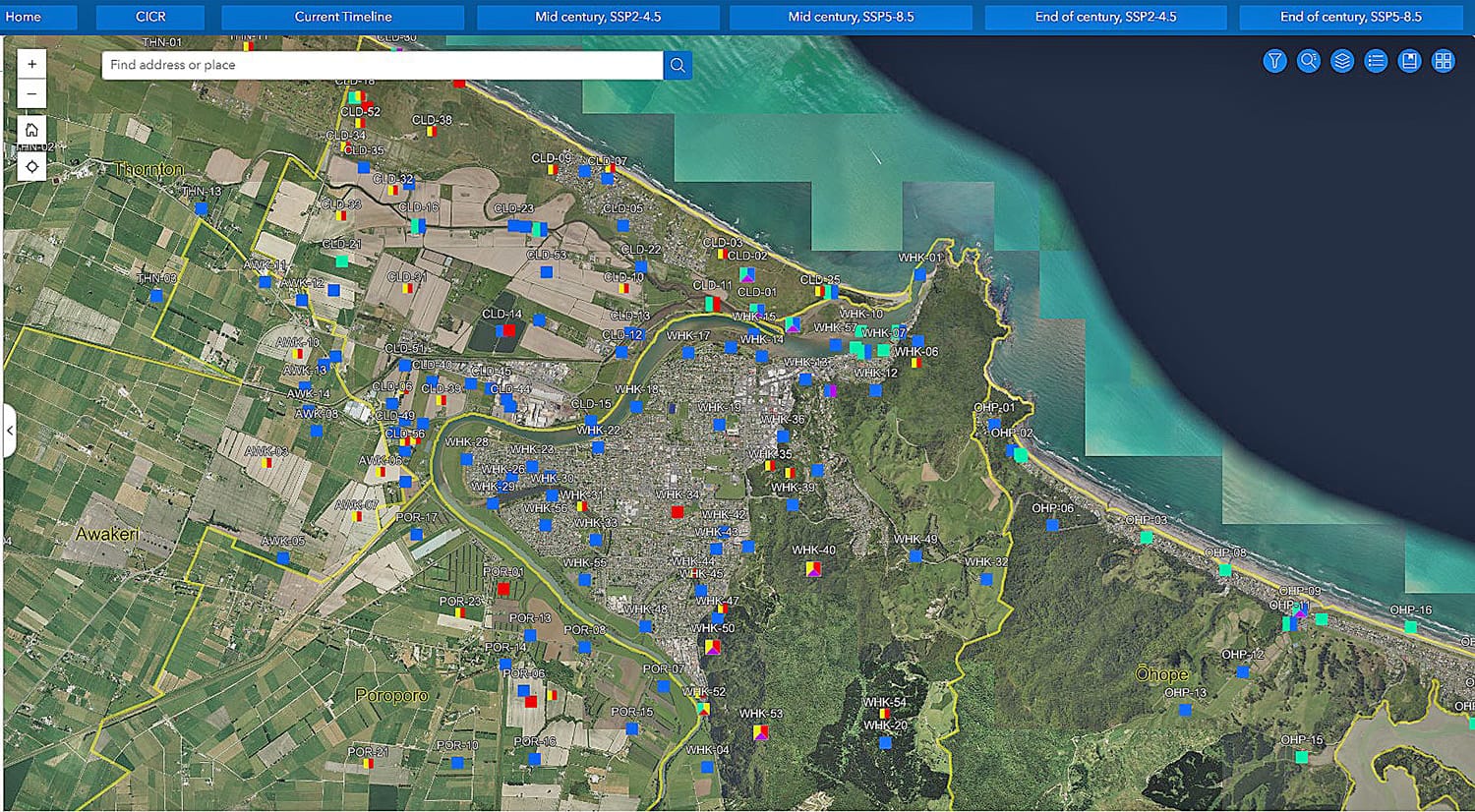Open the Layers list widget

click(x=1342, y=61)
